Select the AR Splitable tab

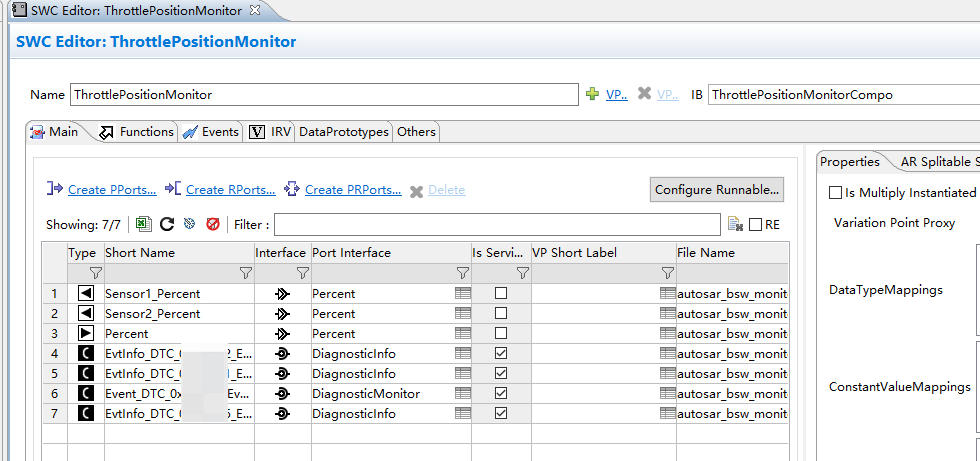(x=939, y=162)
